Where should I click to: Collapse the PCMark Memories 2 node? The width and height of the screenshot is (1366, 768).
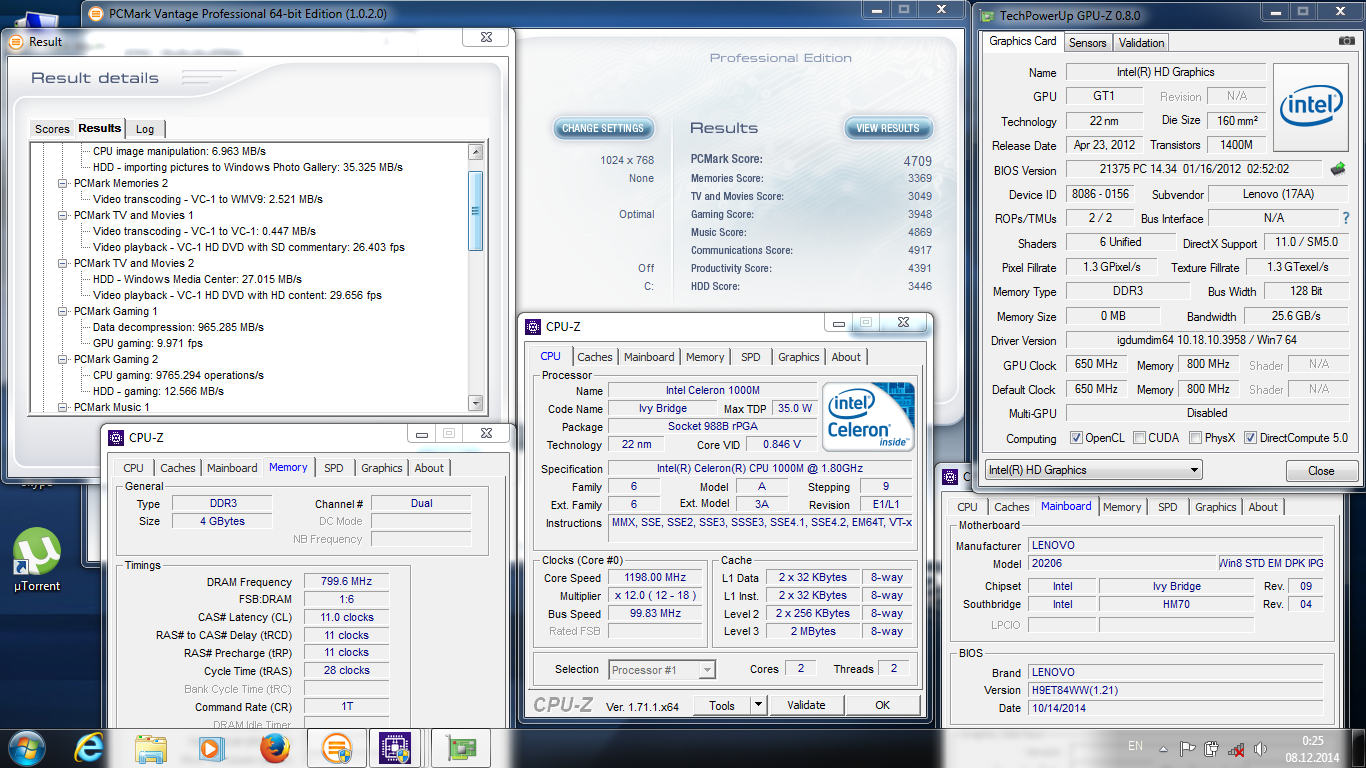63,184
